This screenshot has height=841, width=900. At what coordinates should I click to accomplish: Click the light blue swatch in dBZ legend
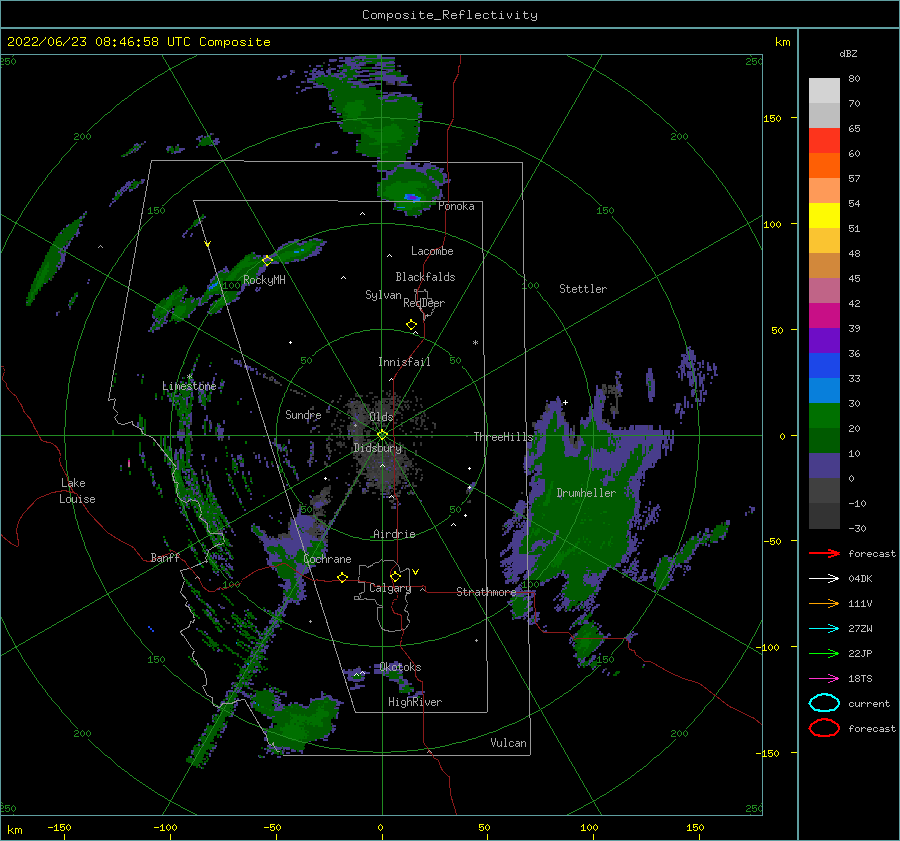pyautogui.click(x=824, y=390)
